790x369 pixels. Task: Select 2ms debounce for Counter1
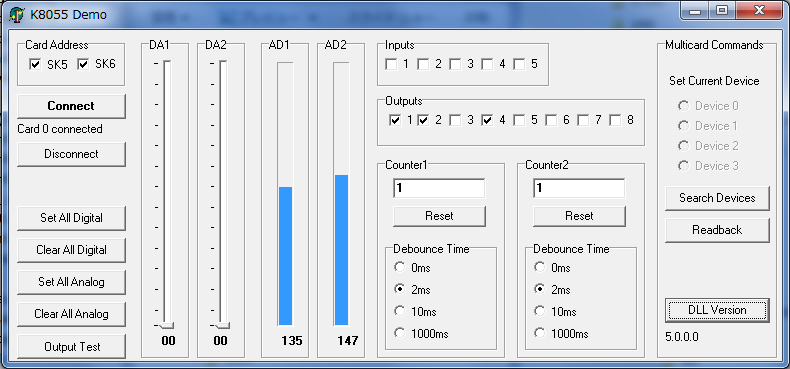(x=400, y=289)
